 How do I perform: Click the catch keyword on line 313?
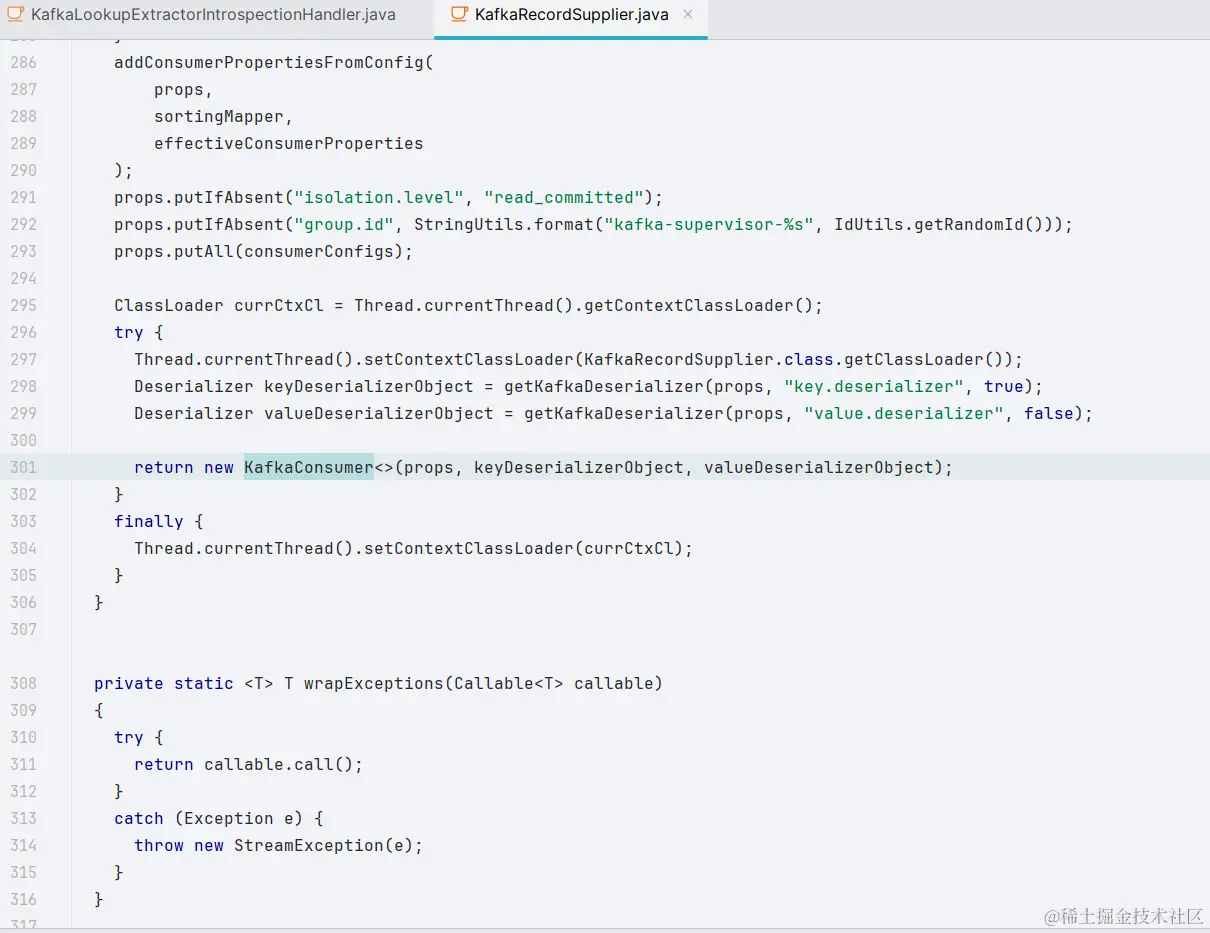139,818
